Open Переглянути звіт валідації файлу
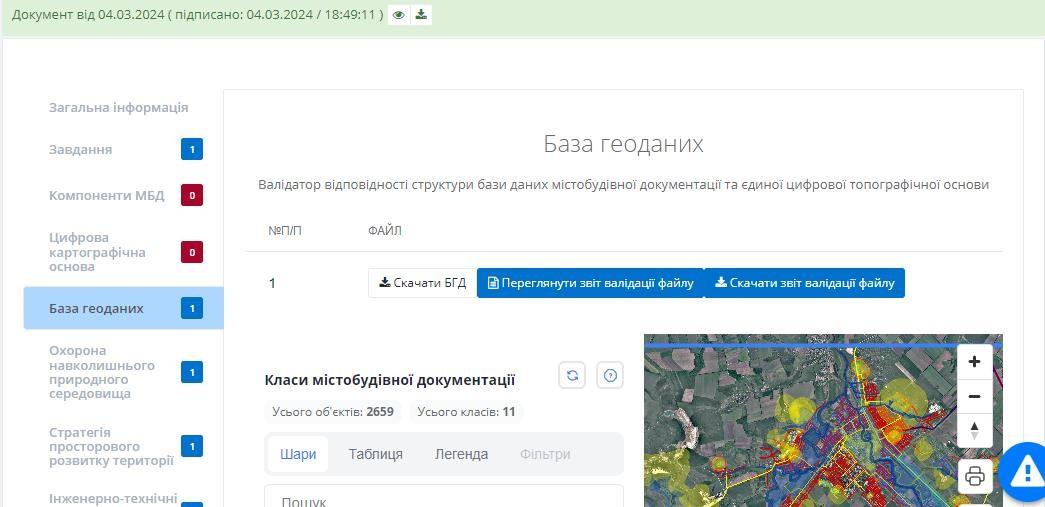Screen dimensions: 1045x507 [x=590, y=283]
